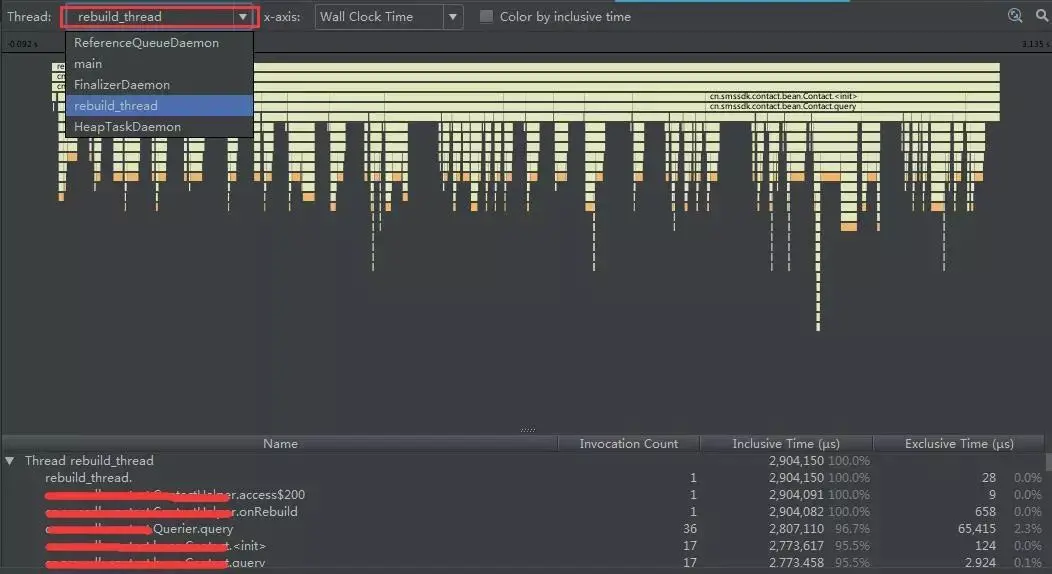Select the rebuild_thread. row in the table
1052x574 pixels.
523,477
